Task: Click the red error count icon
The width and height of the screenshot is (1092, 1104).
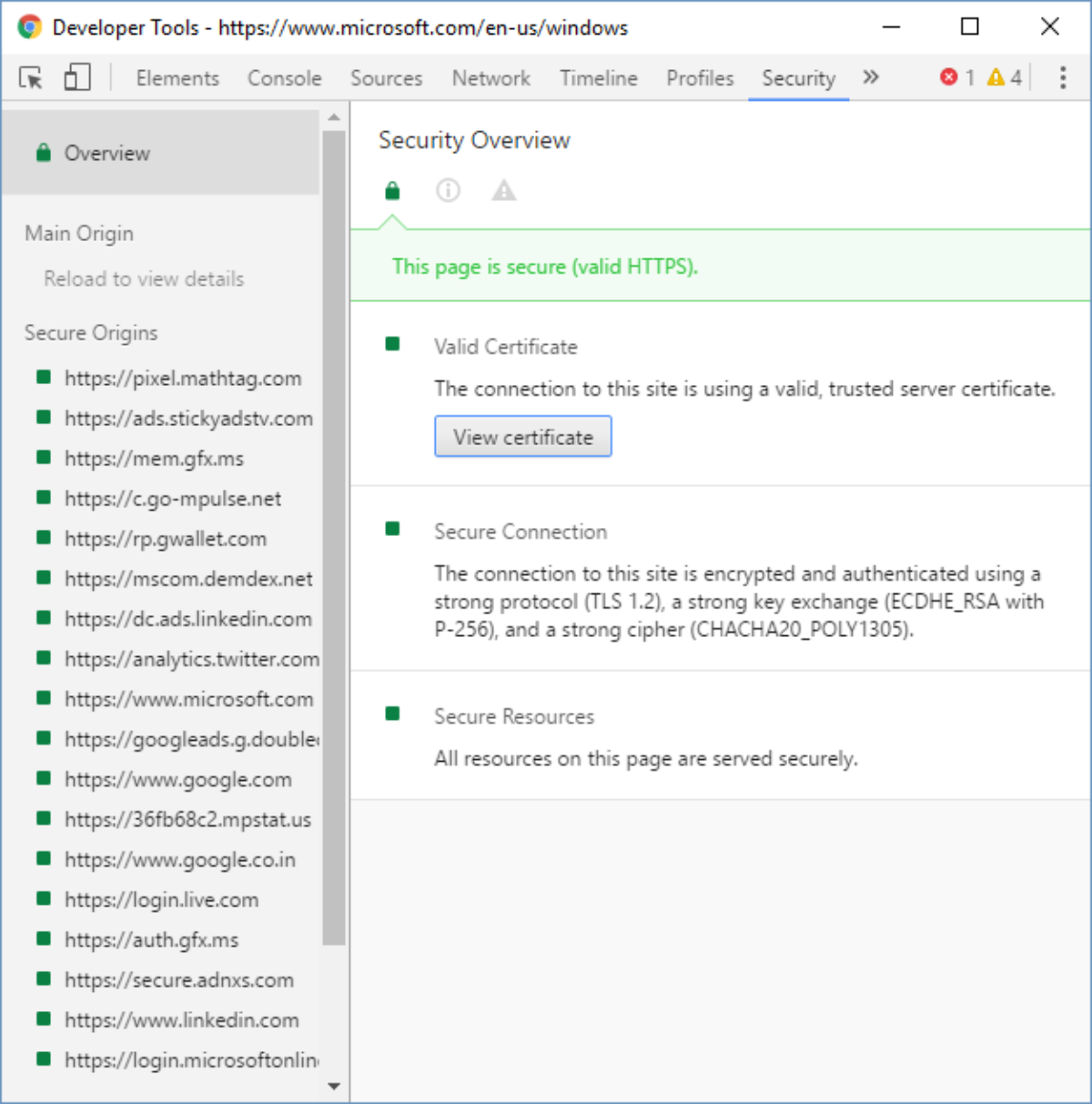Action: click(949, 78)
